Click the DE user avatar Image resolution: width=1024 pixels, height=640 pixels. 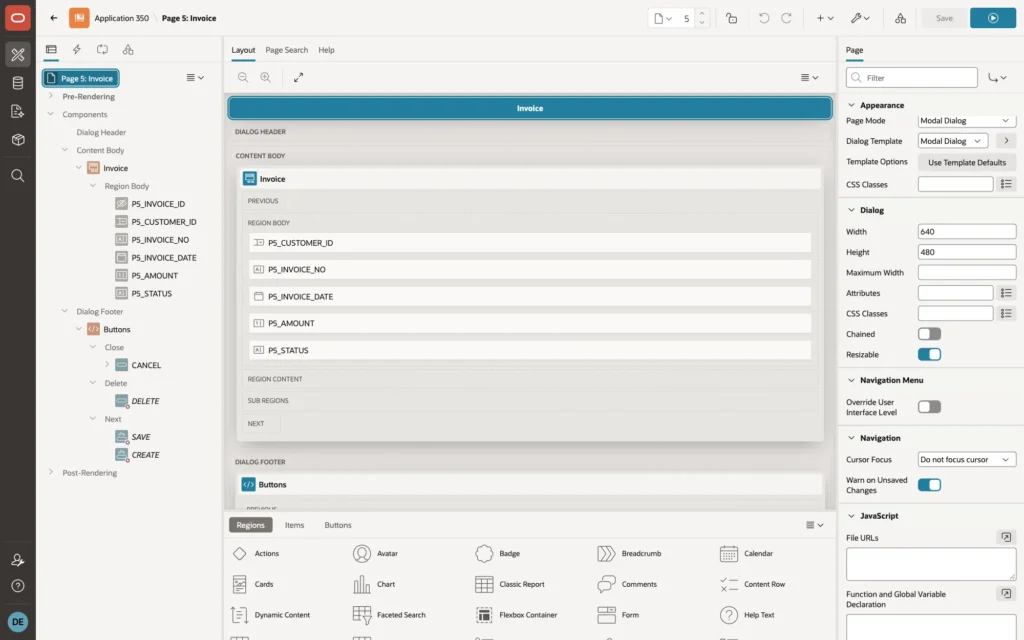pos(18,622)
